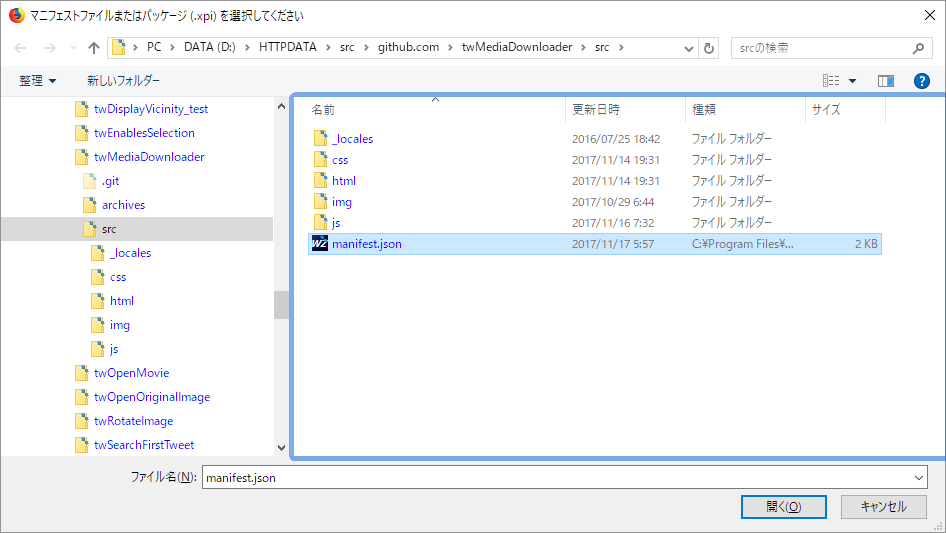This screenshot has width=946, height=533.
Task: Go up one folder level
Action: pyautogui.click(x=94, y=48)
